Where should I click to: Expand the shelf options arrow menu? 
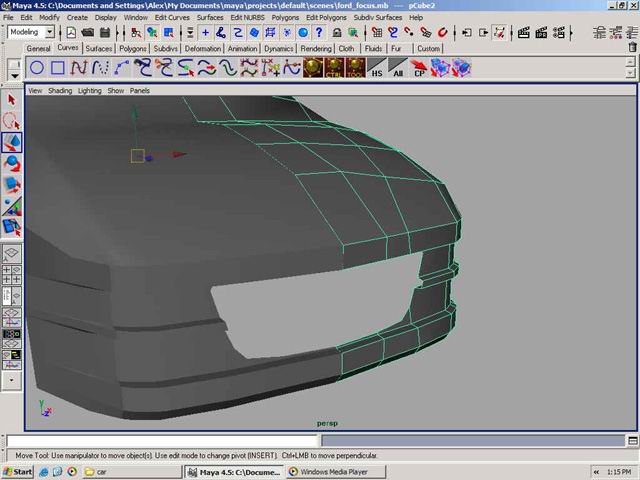[x=13, y=73]
